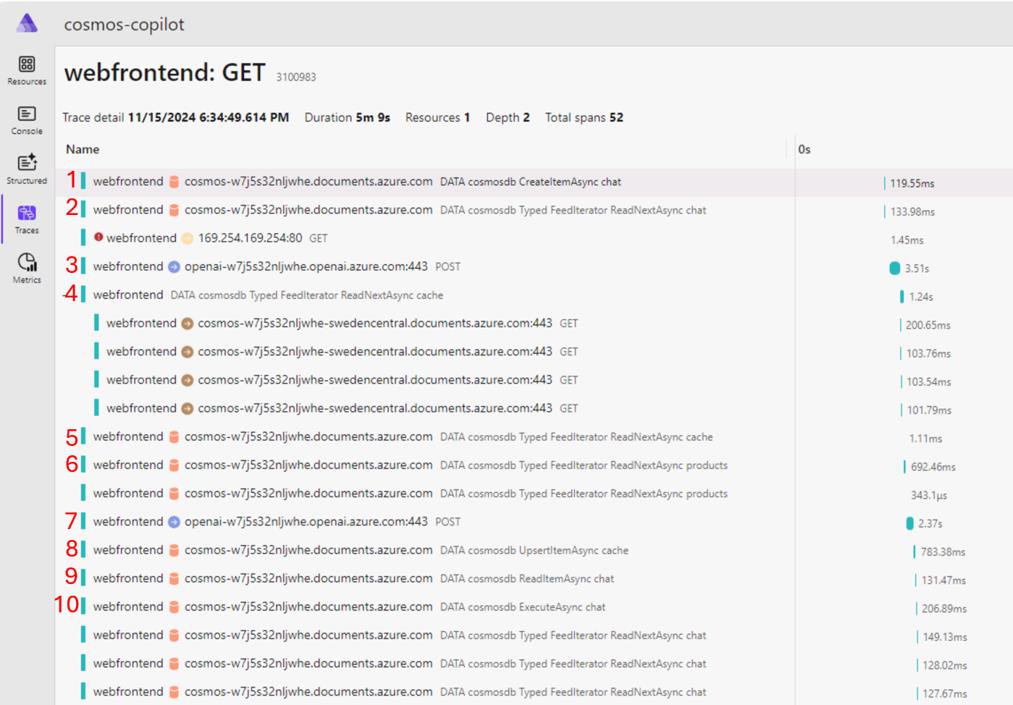Click the '1.45ms' duration label
The image size is (1013, 705).
point(907,240)
